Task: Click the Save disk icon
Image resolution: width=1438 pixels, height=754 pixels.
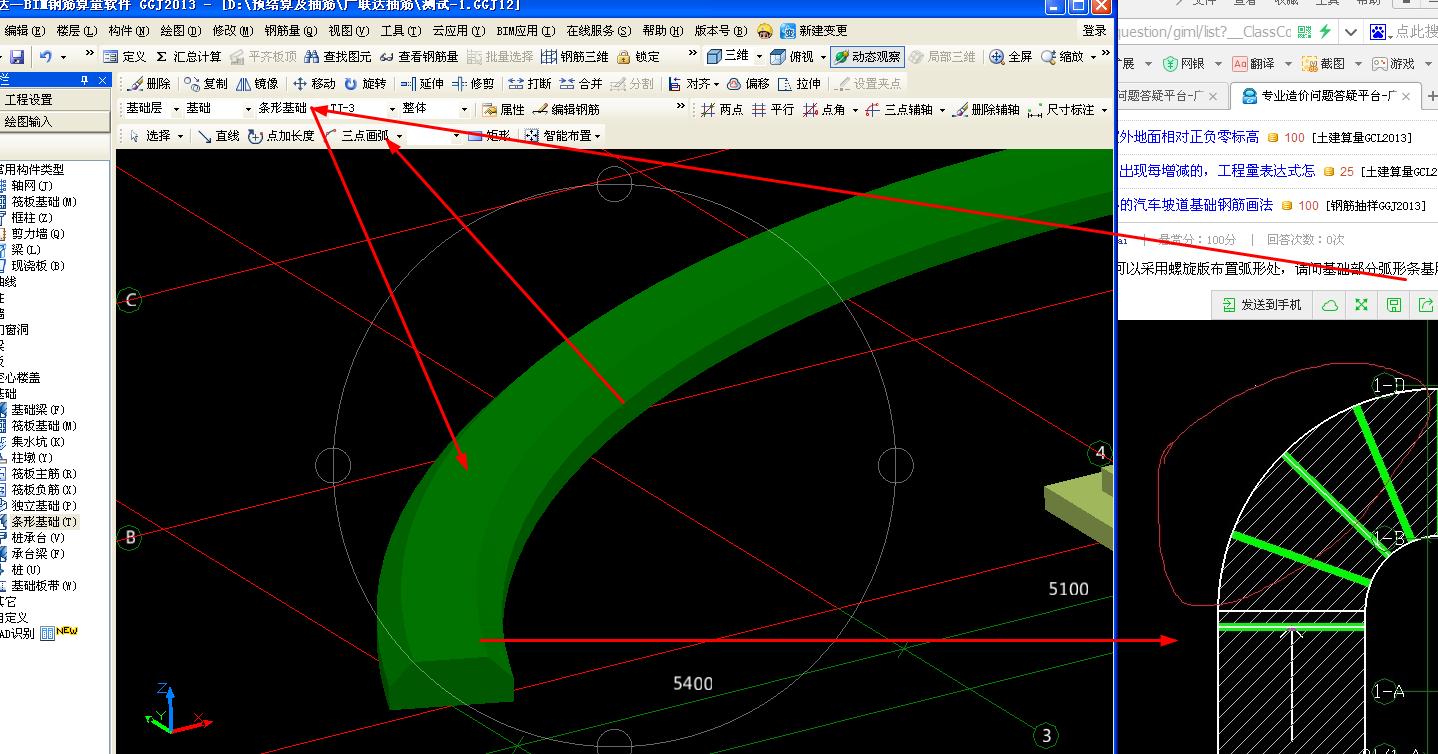Action: (19, 57)
